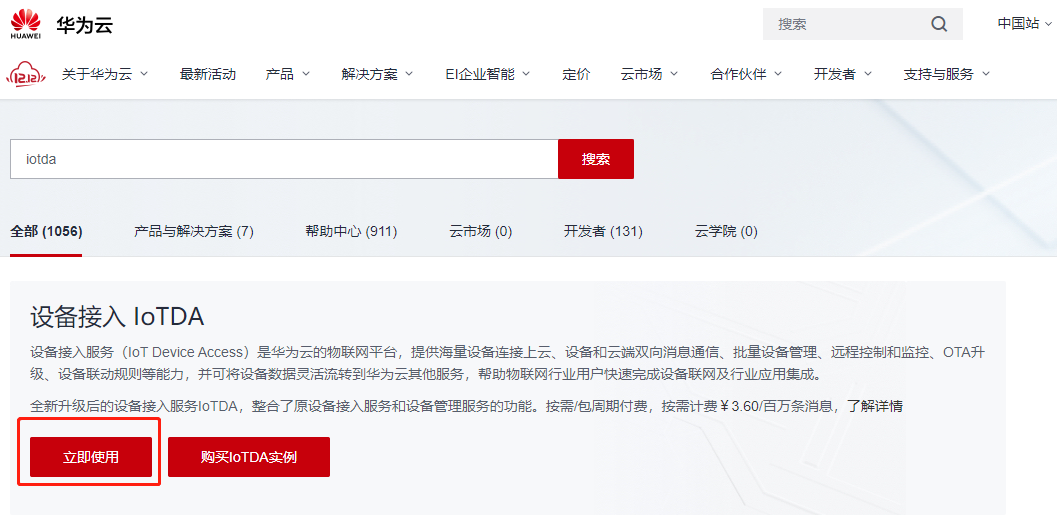Click the text 按需计费￥3.60/百万条消息
1057x530 pixels.
tap(750, 406)
